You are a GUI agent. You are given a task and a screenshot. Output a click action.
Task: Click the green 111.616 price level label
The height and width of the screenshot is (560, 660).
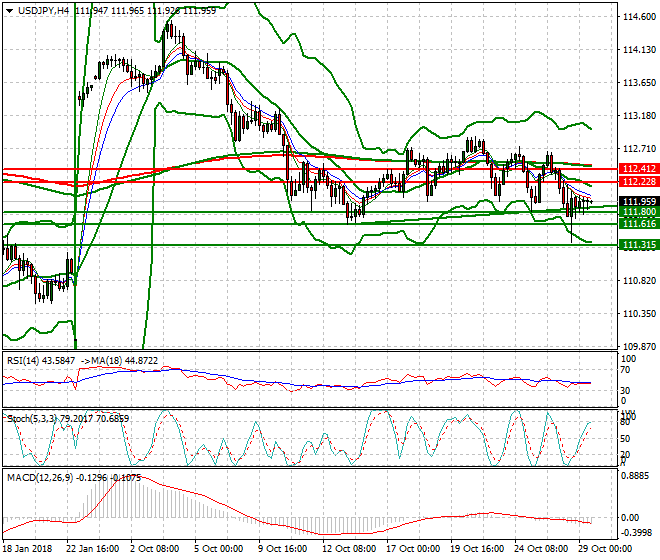[639, 224]
